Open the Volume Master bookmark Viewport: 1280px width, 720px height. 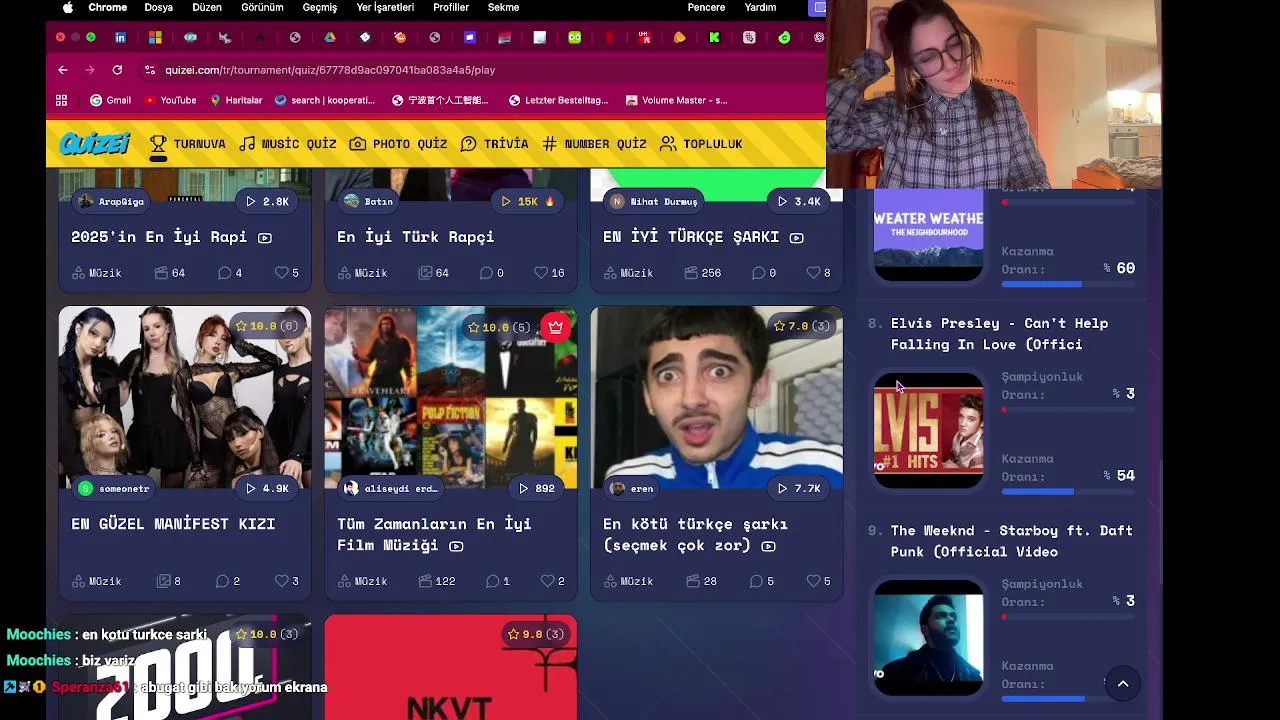coord(676,100)
